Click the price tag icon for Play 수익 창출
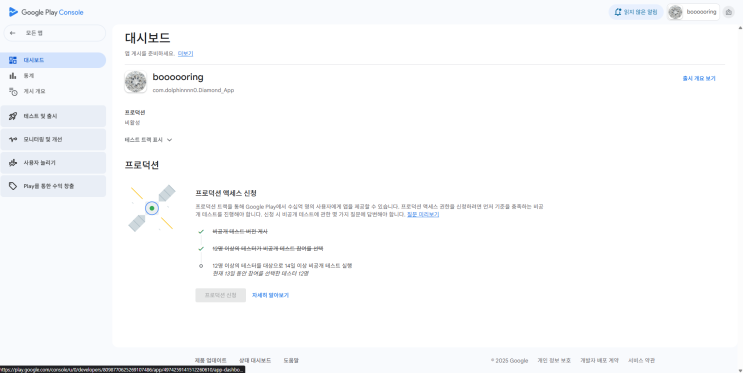743x373 pixels. pyautogui.click(x=13, y=186)
